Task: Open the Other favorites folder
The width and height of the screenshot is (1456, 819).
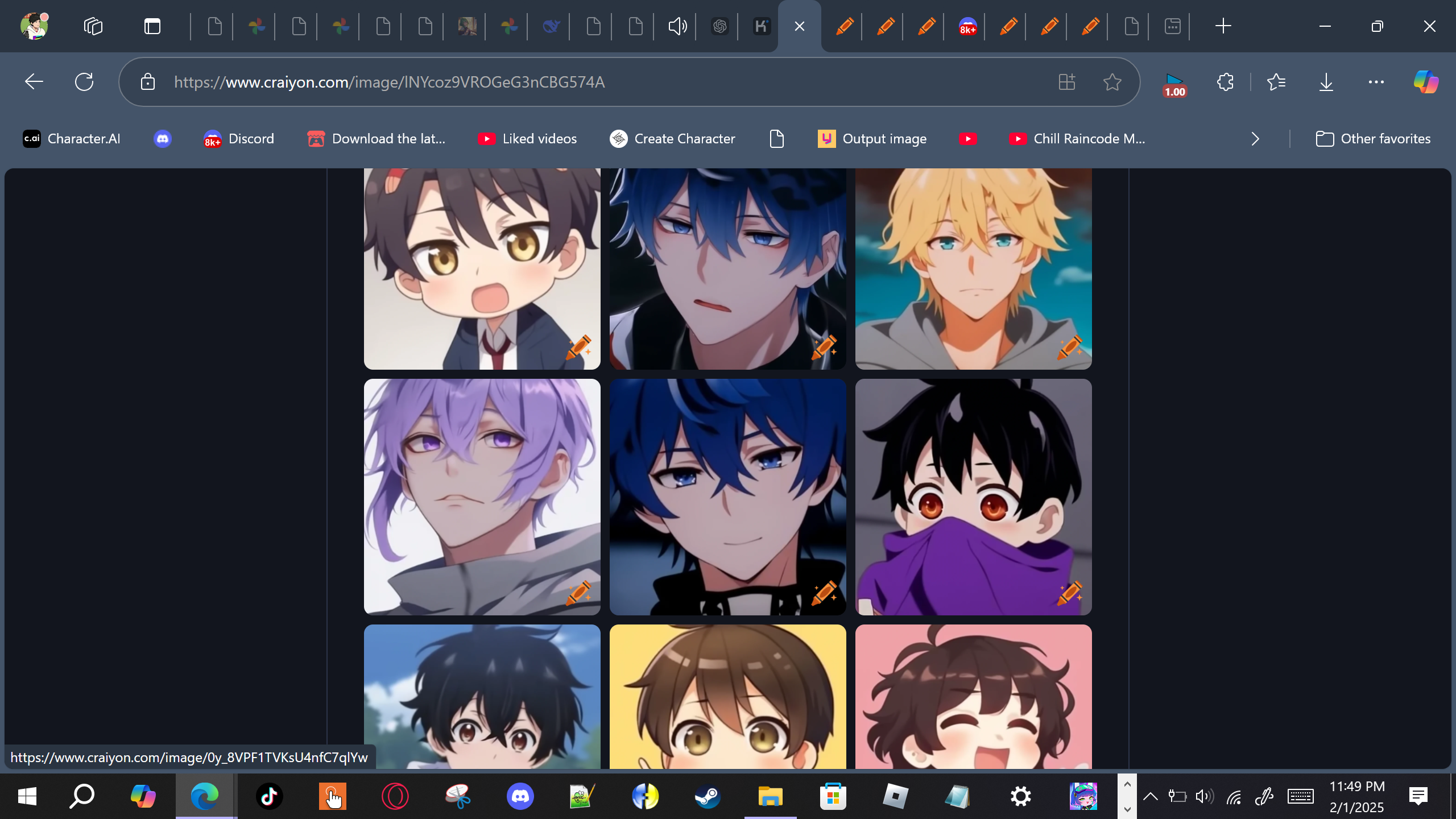Action: 1373,139
